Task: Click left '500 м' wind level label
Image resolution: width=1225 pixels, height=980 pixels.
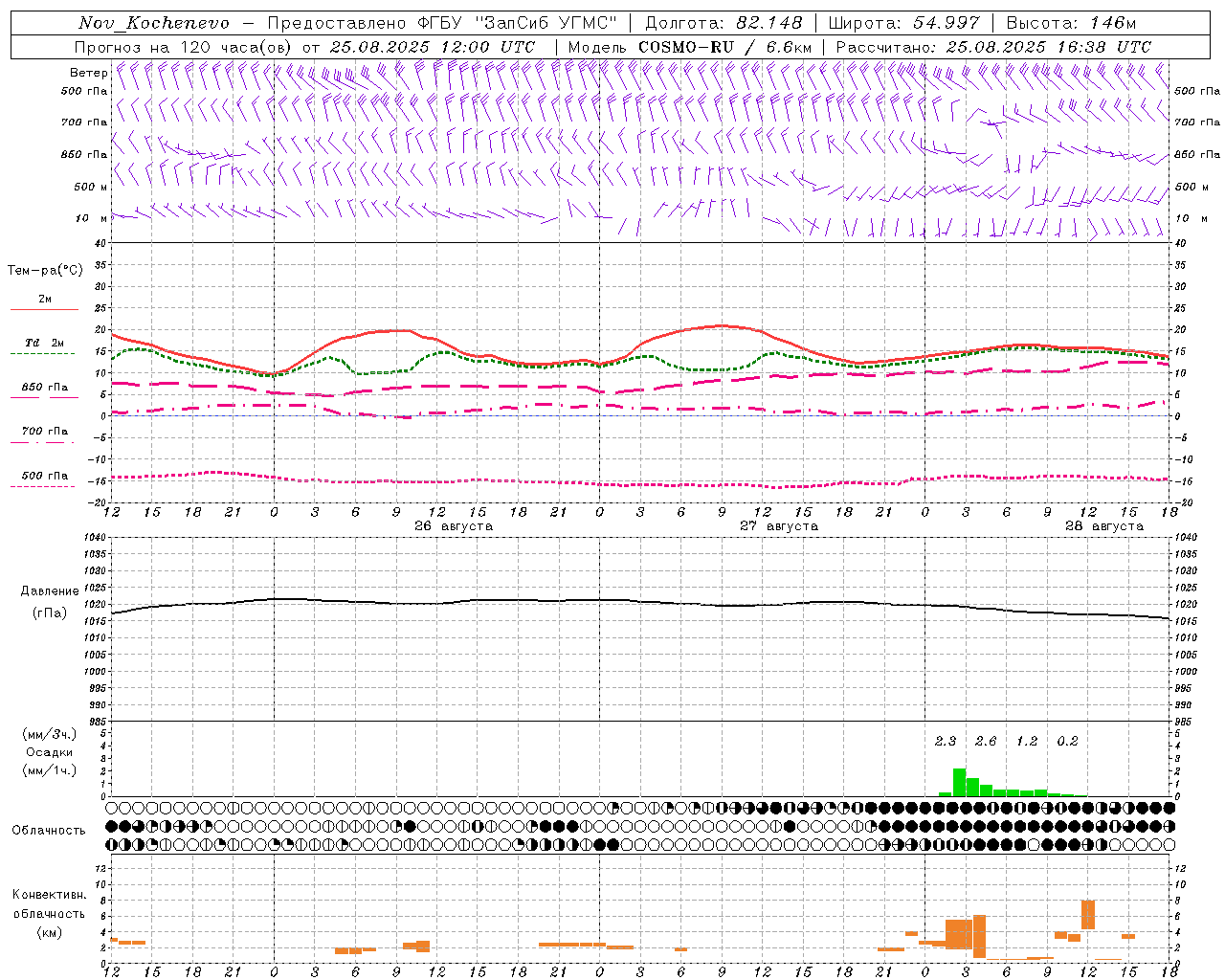Action: [x=91, y=187]
